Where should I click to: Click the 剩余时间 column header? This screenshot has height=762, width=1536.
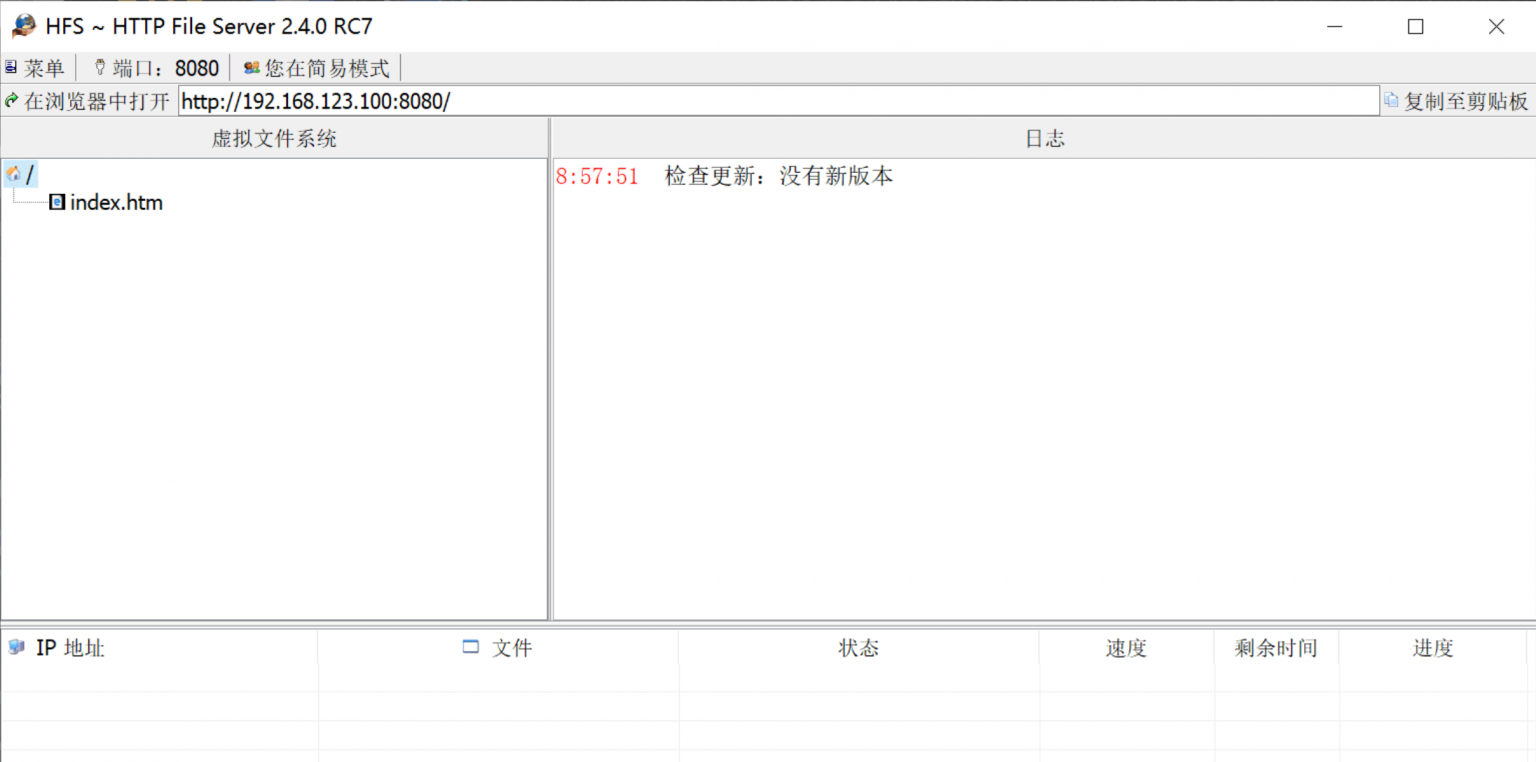[x=1276, y=648]
